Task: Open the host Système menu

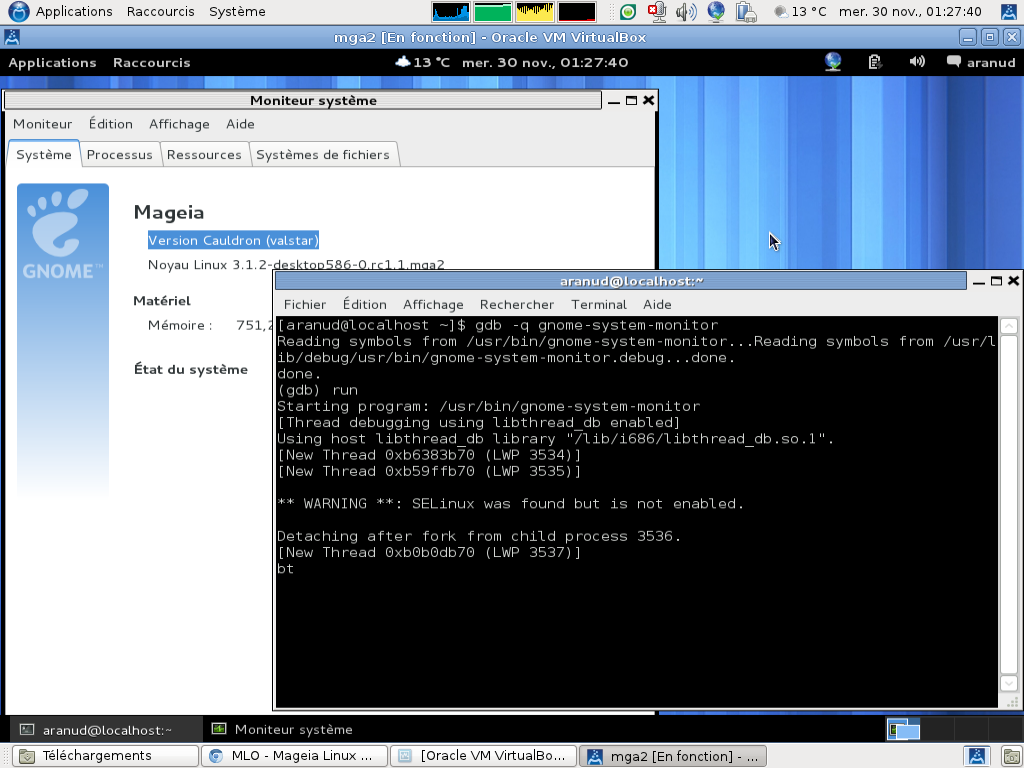Action: point(237,12)
